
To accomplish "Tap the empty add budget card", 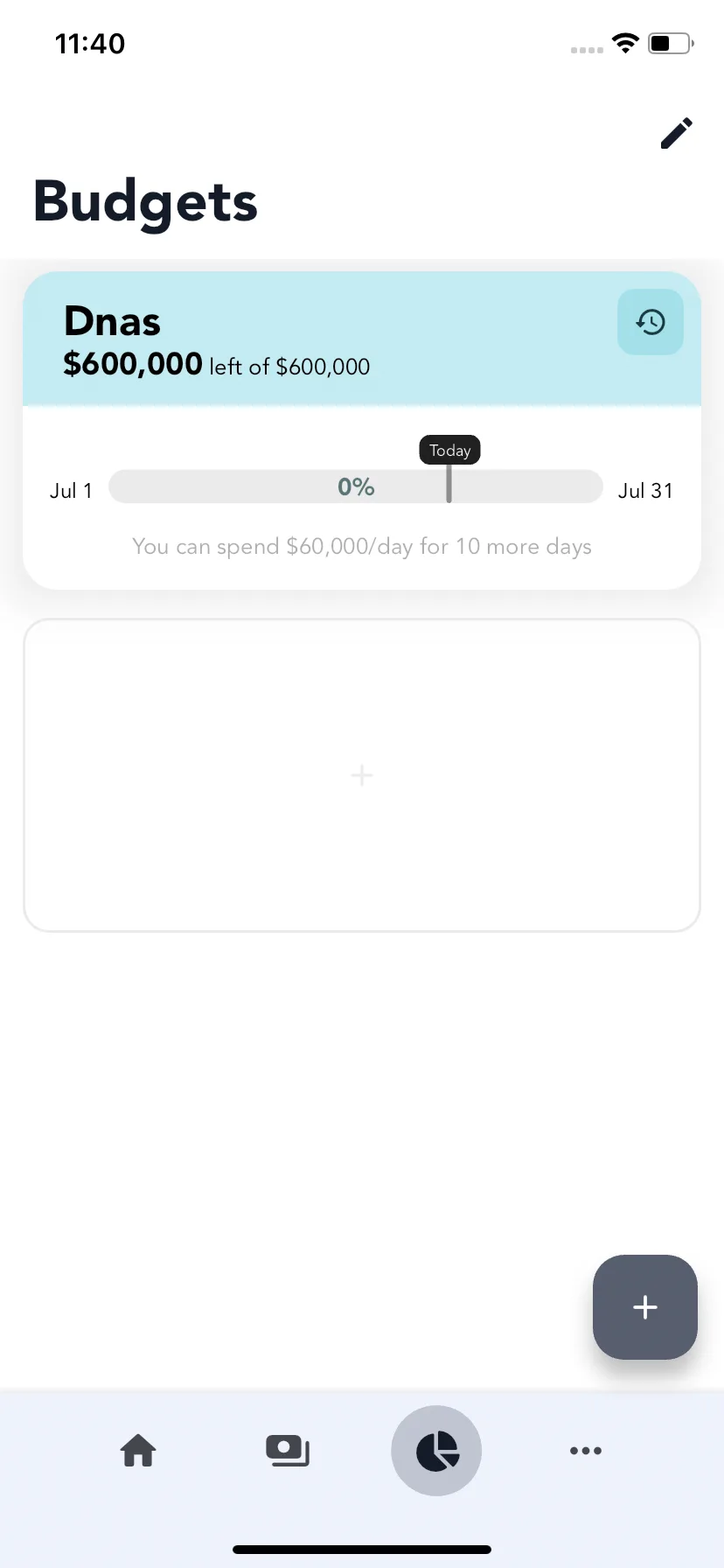I will pyautogui.click(x=362, y=775).
